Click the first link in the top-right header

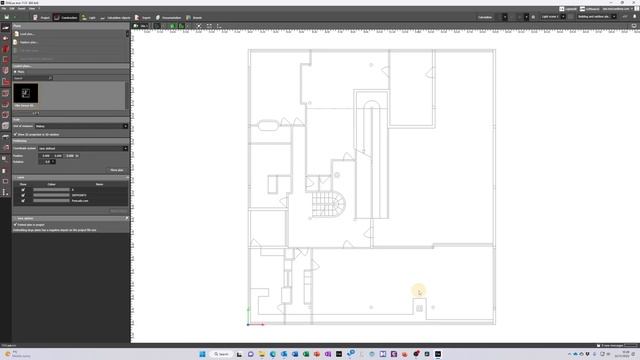point(568,9)
